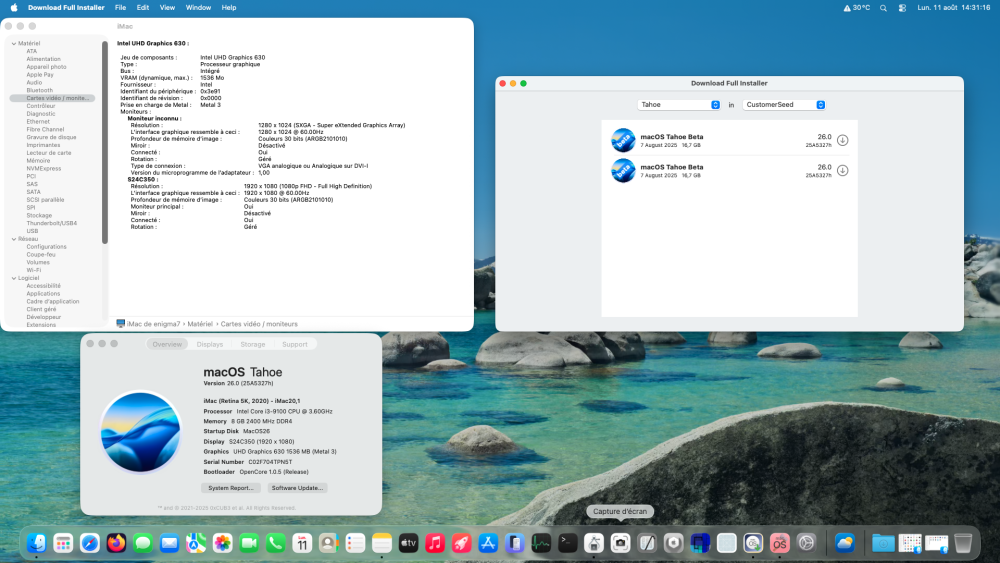Viewport: 1000px width, 563px height.
Task: Open System Settings gear in the Dock
Action: click(806, 543)
